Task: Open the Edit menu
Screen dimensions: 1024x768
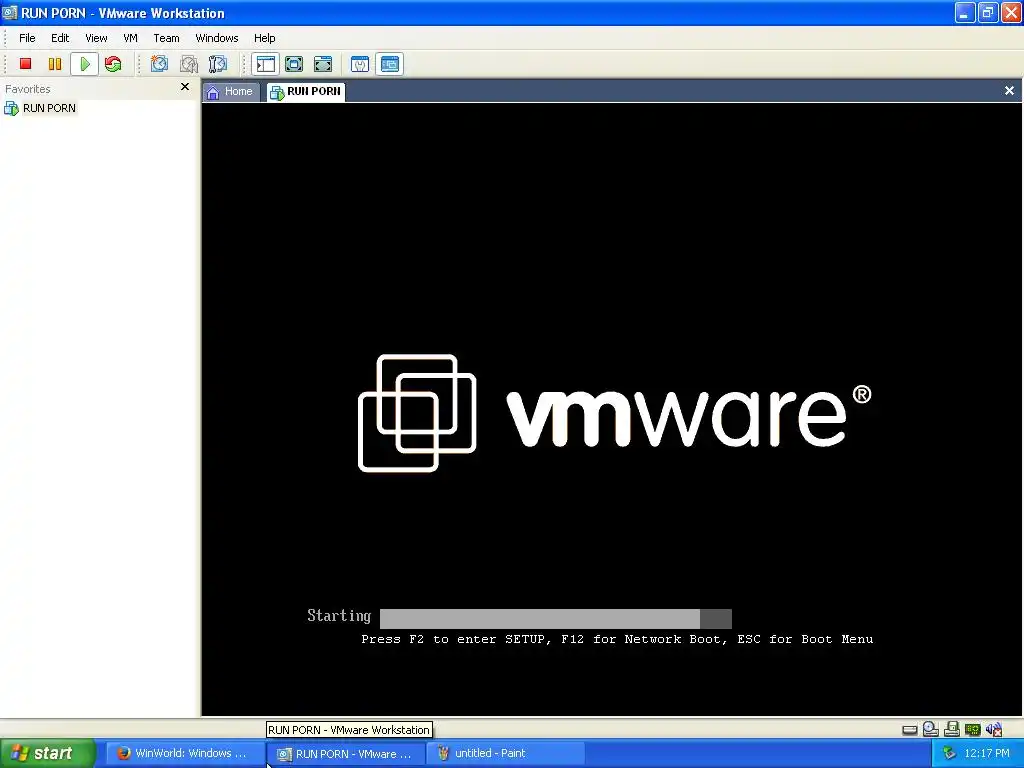Action: pyautogui.click(x=60, y=38)
